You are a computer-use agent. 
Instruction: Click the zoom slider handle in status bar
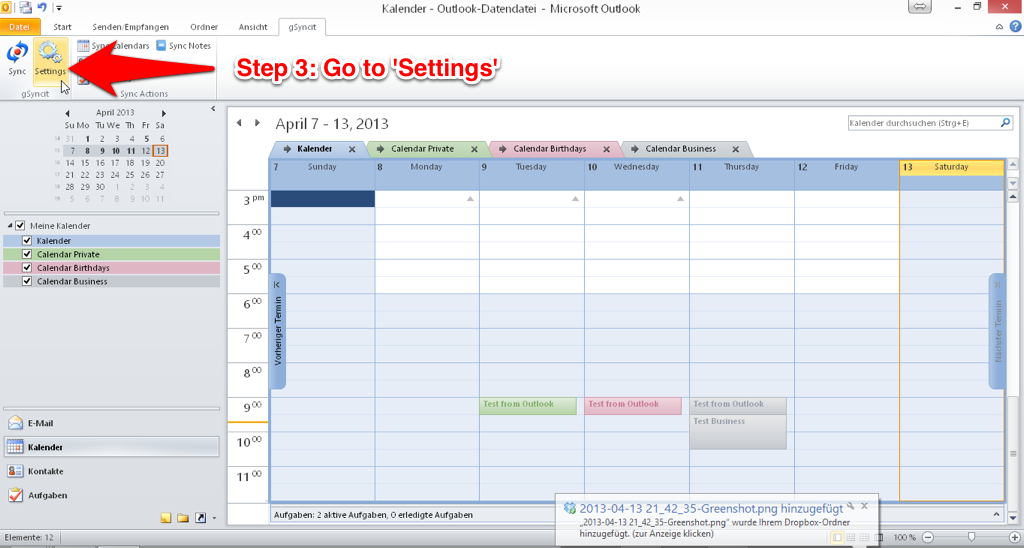969,537
